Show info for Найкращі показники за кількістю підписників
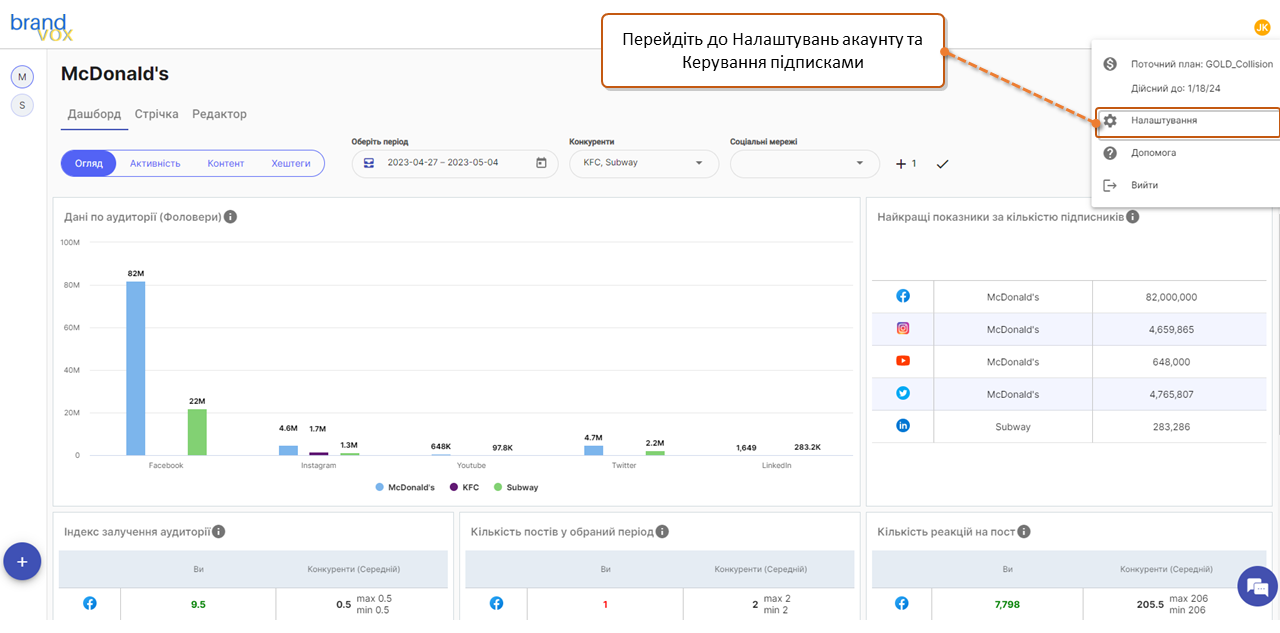 point(1133,217)
